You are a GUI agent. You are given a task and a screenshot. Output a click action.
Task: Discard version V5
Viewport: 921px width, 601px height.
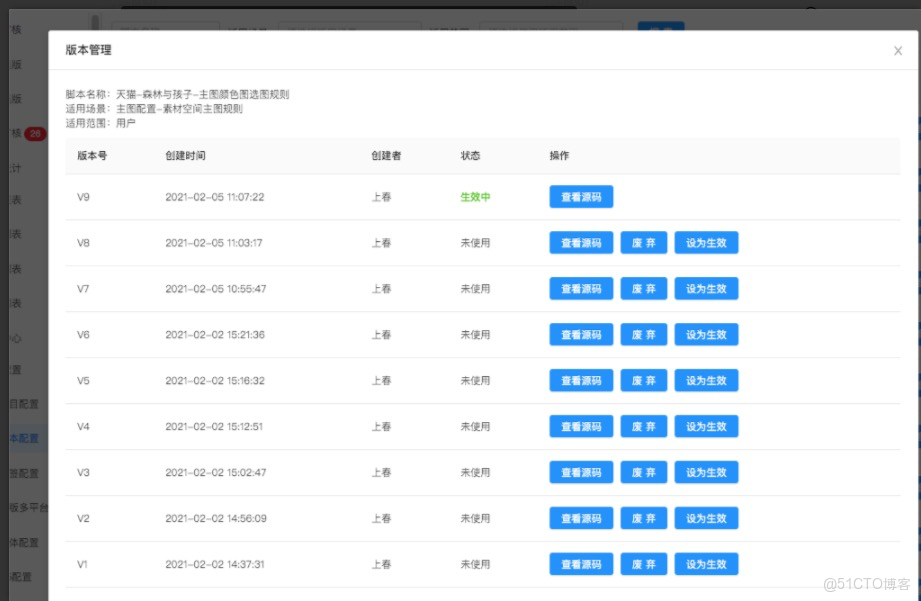click(x=643, y=380)
